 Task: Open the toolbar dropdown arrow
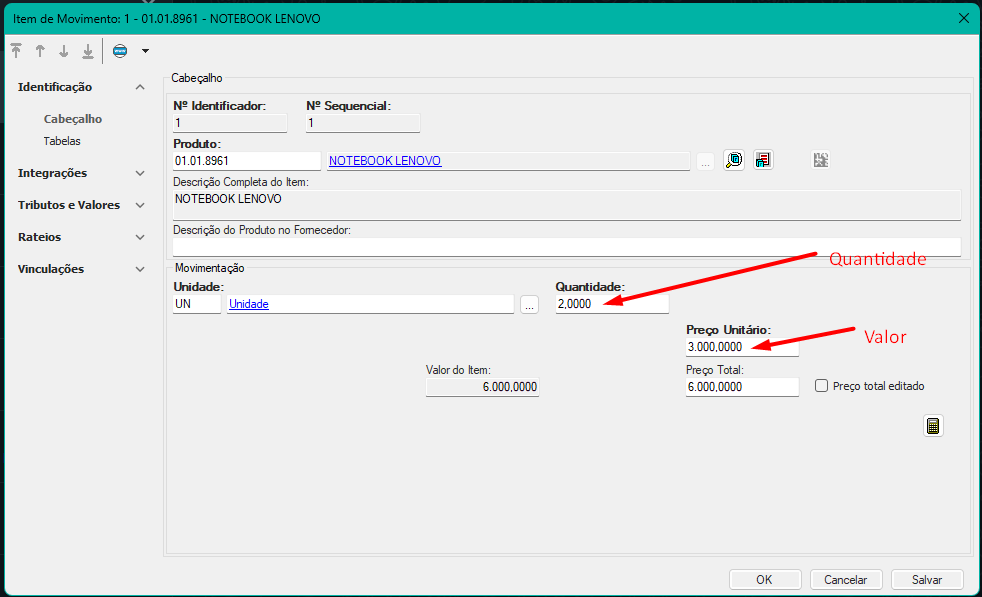(145, 51)
